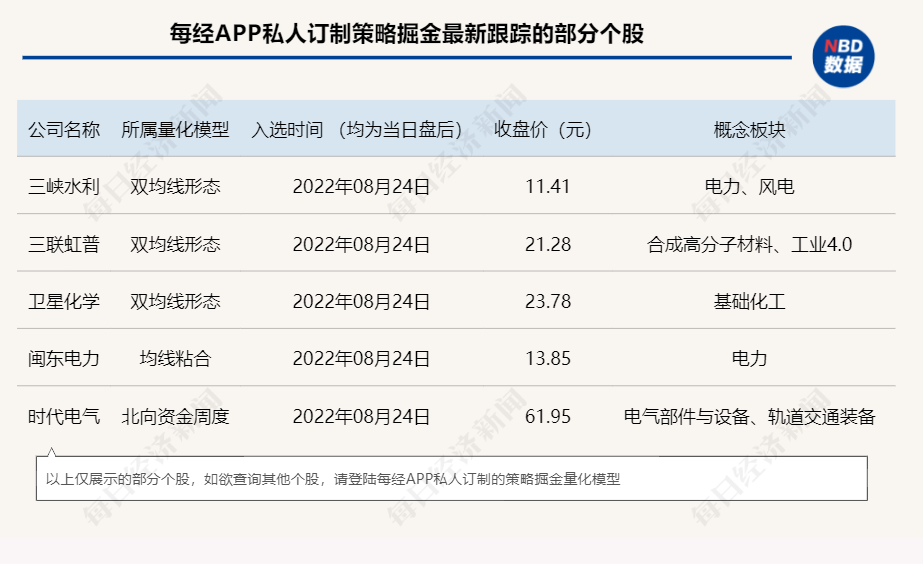Click the 北向资金周度 model cell
Screen dimensions: 923x564
[175, 417]
